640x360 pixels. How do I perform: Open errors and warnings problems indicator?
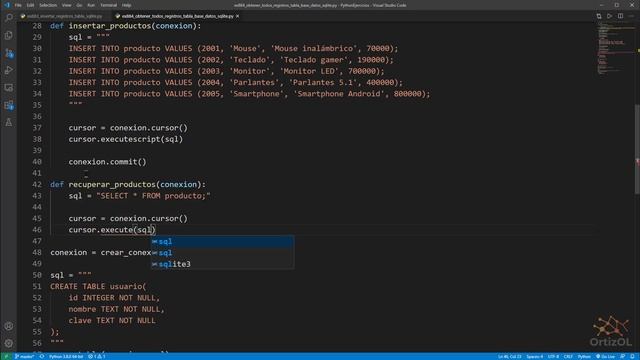pos(97,356)
